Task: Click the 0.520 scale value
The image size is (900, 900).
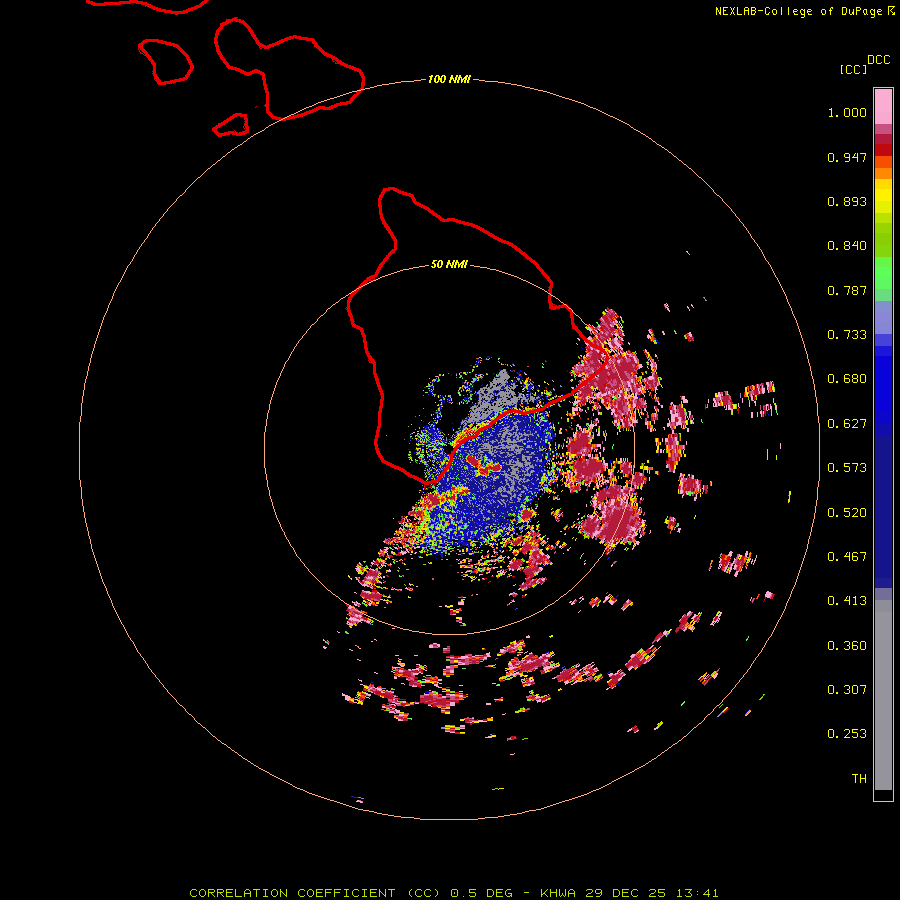Action: pyautogui.click(x=847, y=513)
